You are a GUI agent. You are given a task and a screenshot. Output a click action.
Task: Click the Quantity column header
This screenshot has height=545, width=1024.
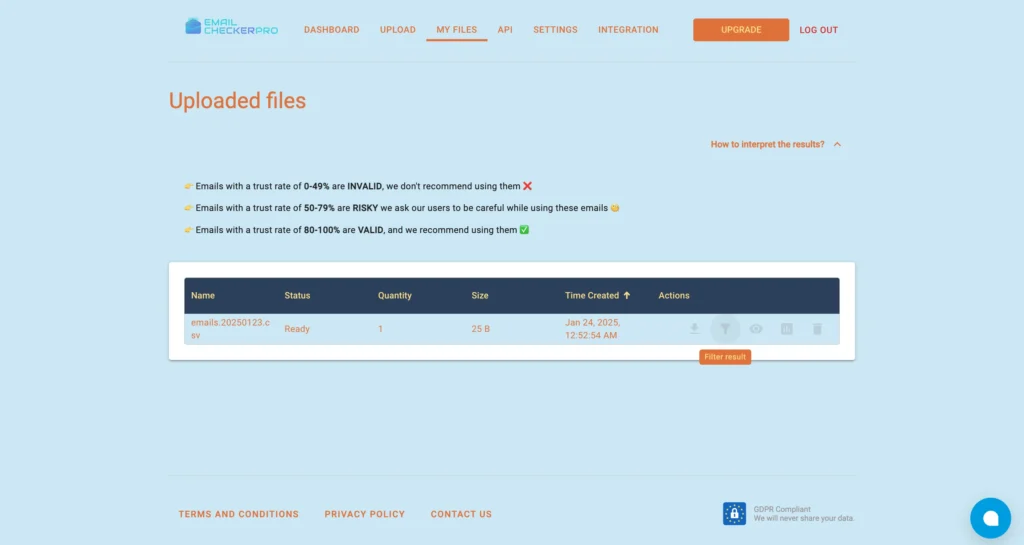394,296
